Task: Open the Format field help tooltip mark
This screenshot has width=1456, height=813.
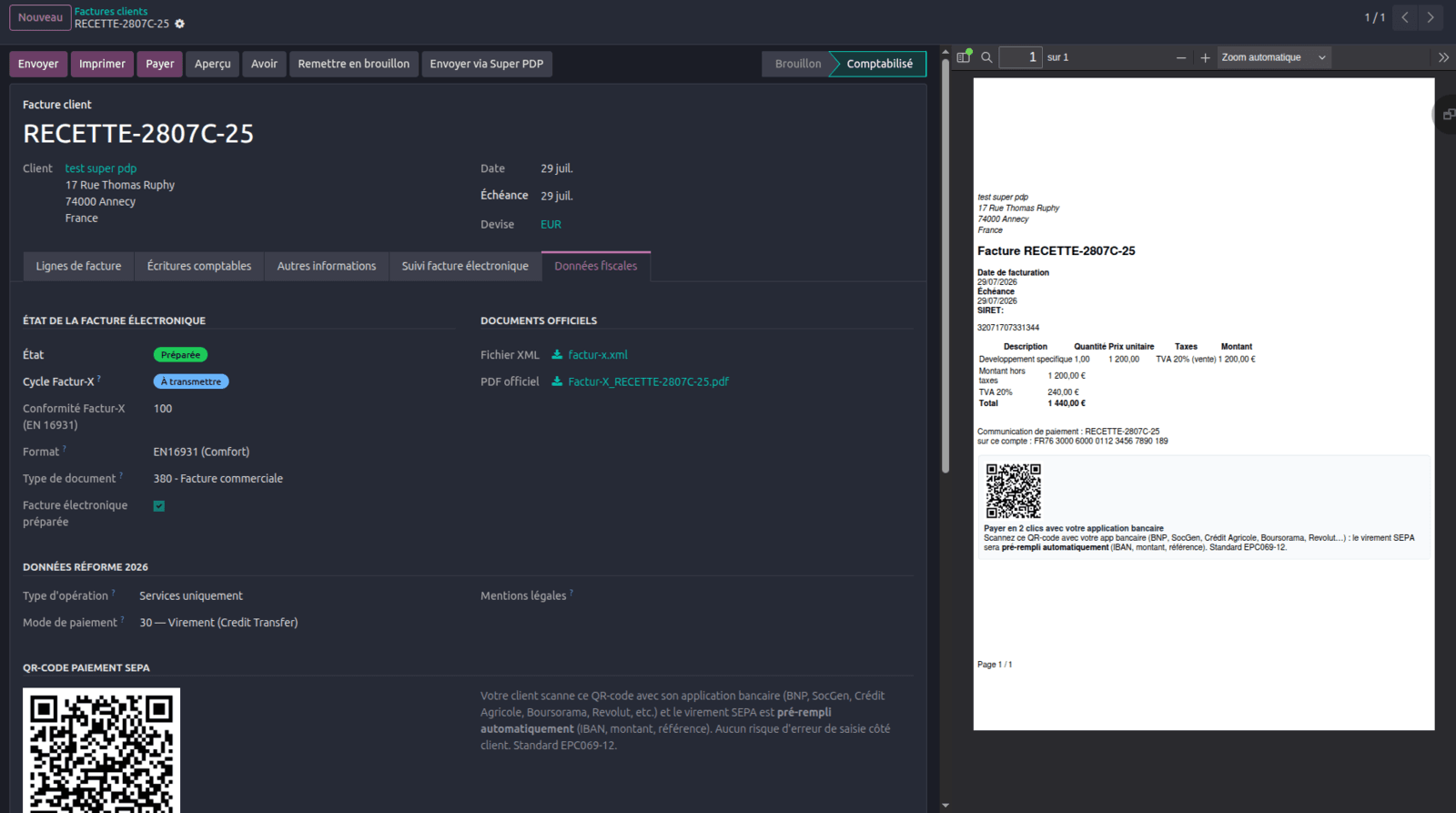Action: click(x=65, y=448)
